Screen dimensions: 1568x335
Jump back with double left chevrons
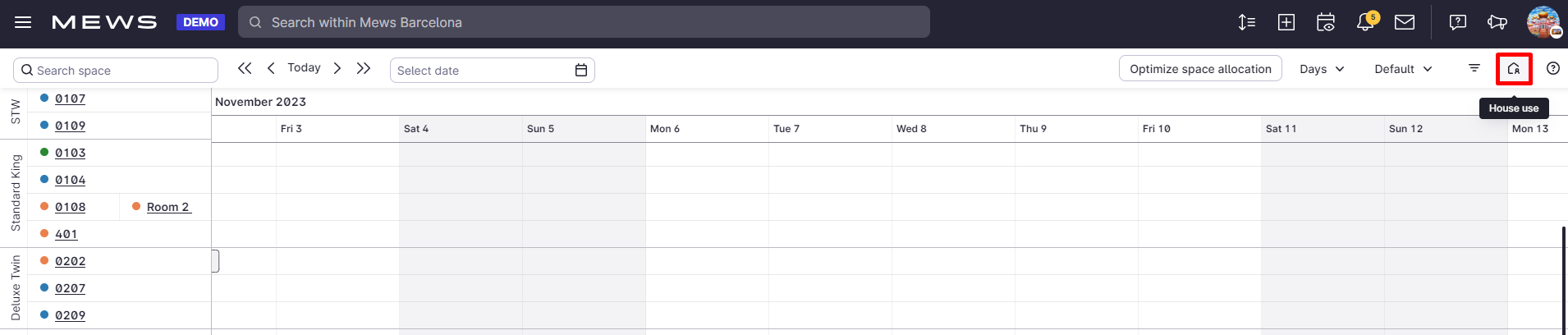(x=245, y=68)
